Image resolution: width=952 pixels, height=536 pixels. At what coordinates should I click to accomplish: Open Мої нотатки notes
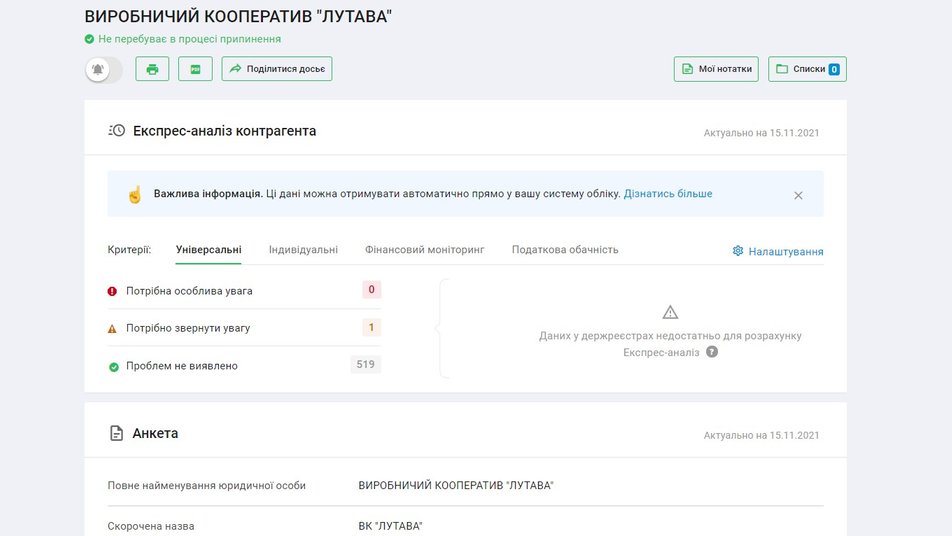point(717,69)
